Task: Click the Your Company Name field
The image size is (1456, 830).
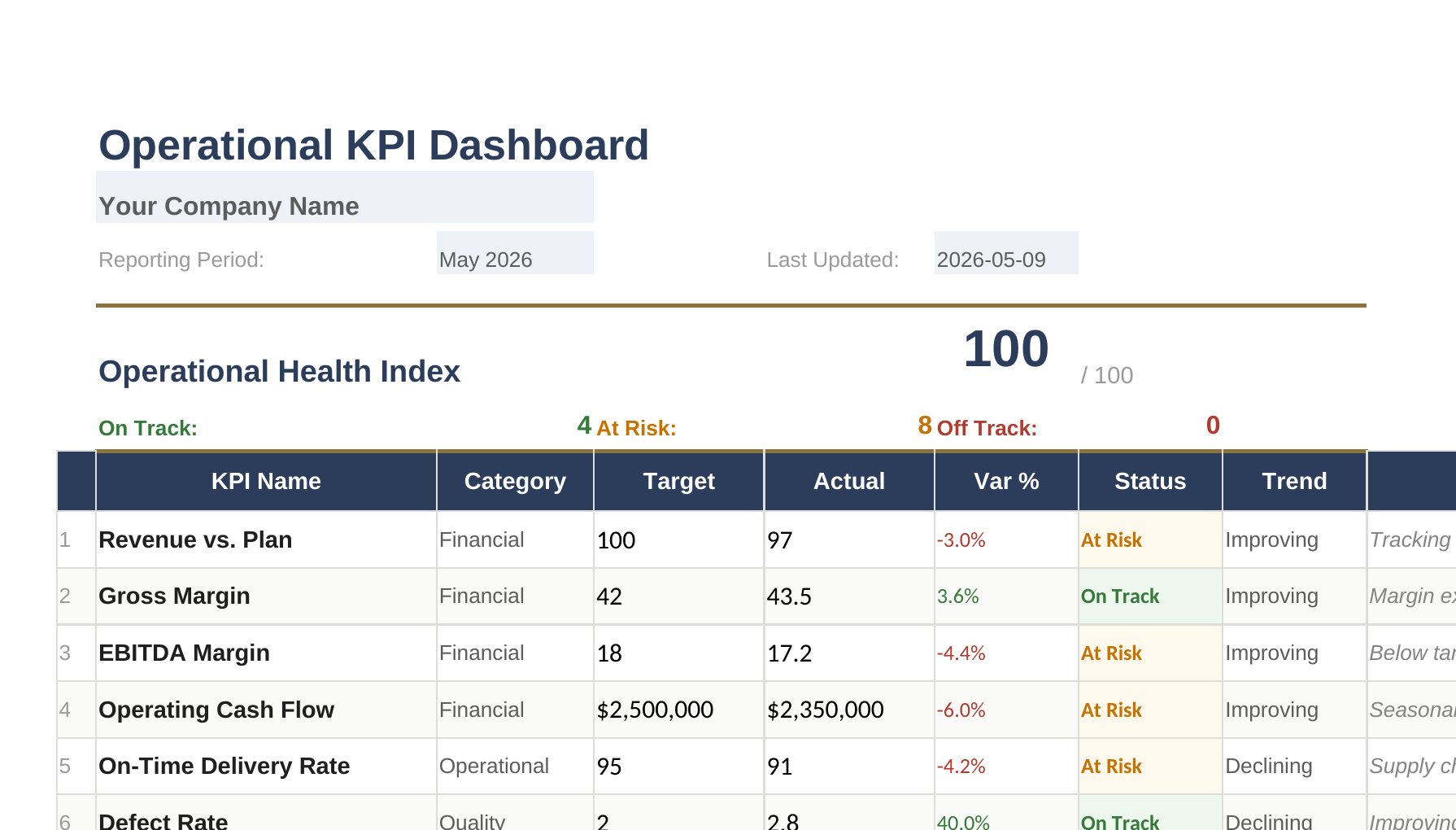Action: click(345, 197)
